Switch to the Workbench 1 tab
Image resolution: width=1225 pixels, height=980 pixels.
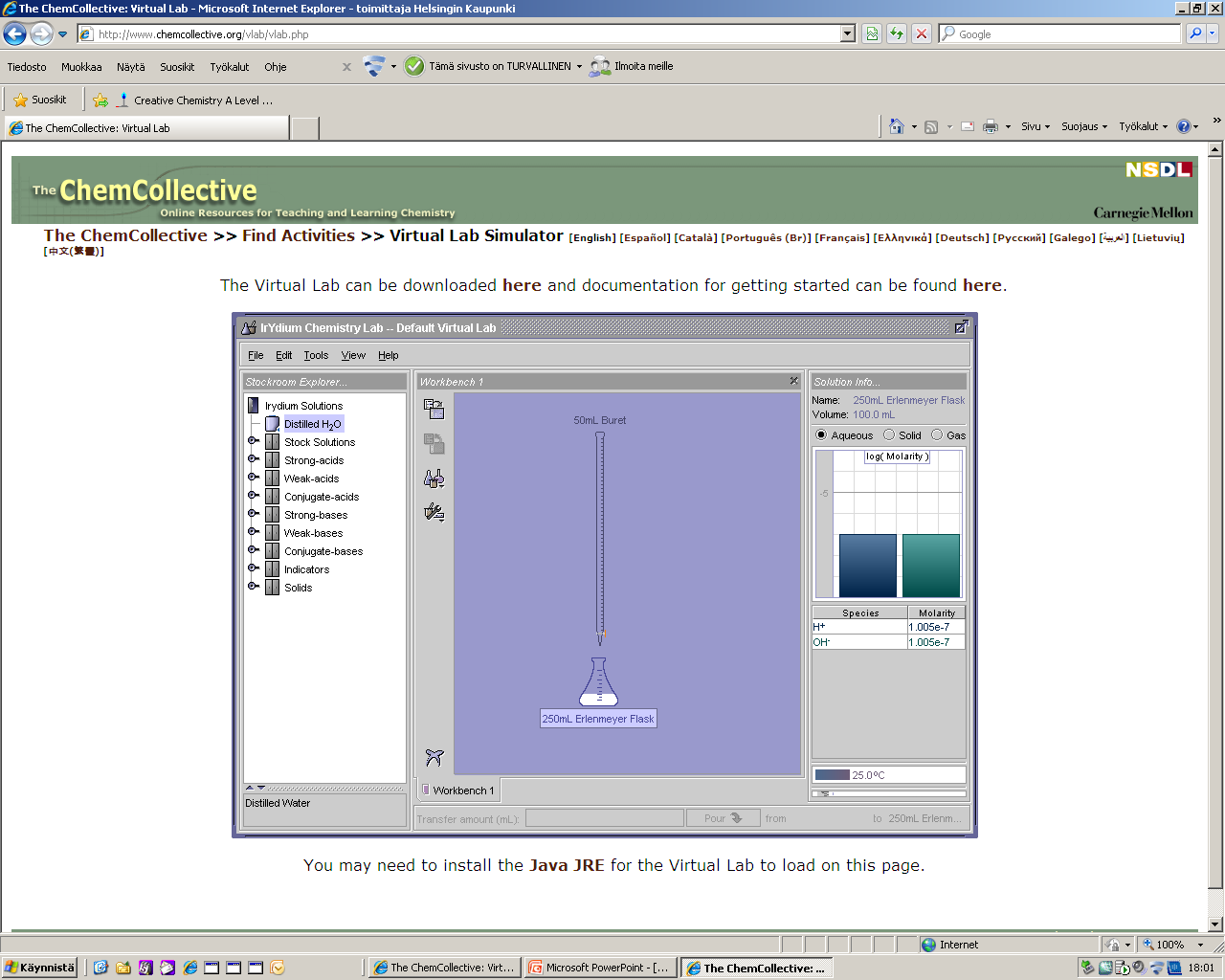click(x=458, y=791)
